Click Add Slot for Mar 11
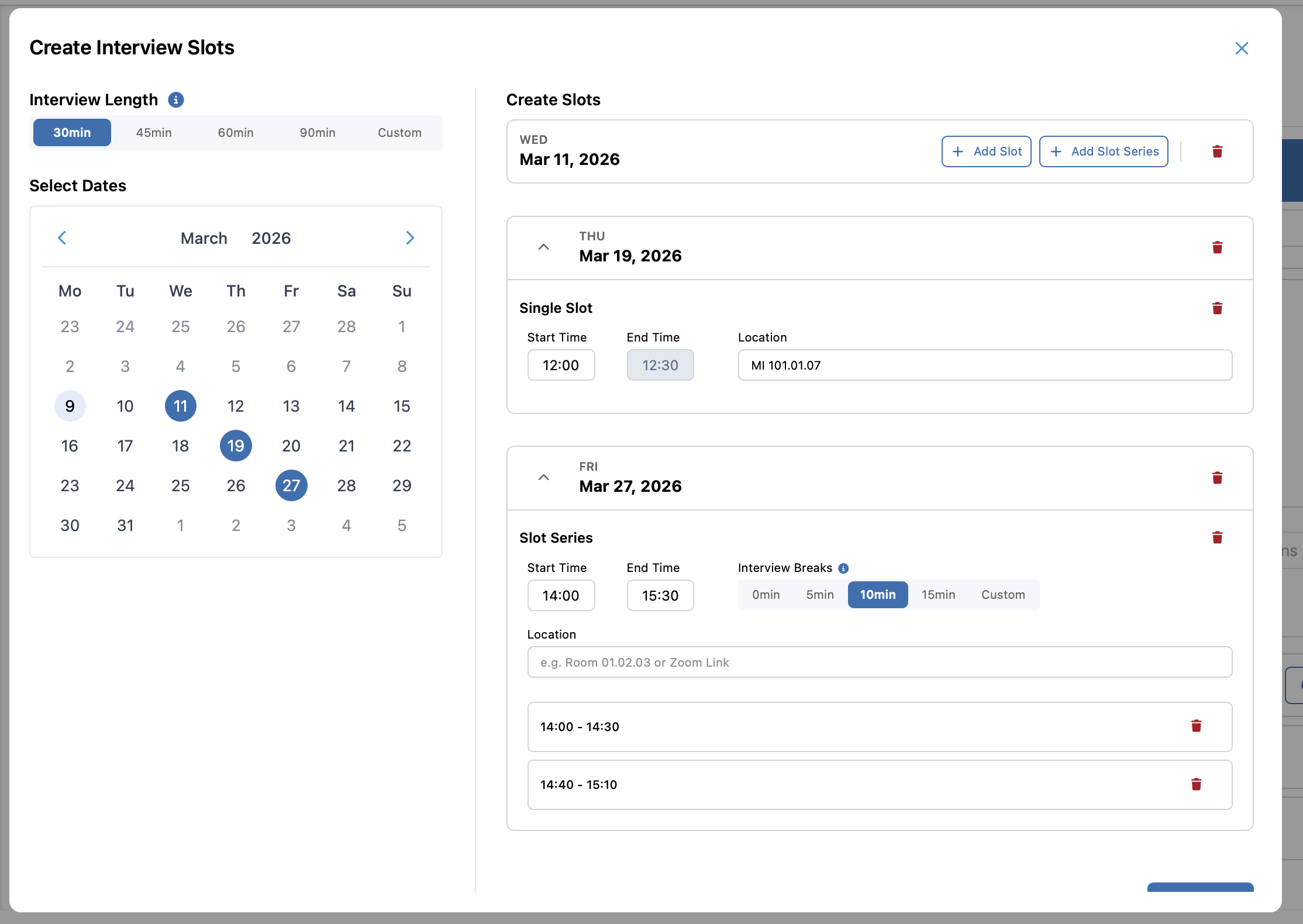The height and width of the screenshot is (924, 1303). (x=986, y=151)
